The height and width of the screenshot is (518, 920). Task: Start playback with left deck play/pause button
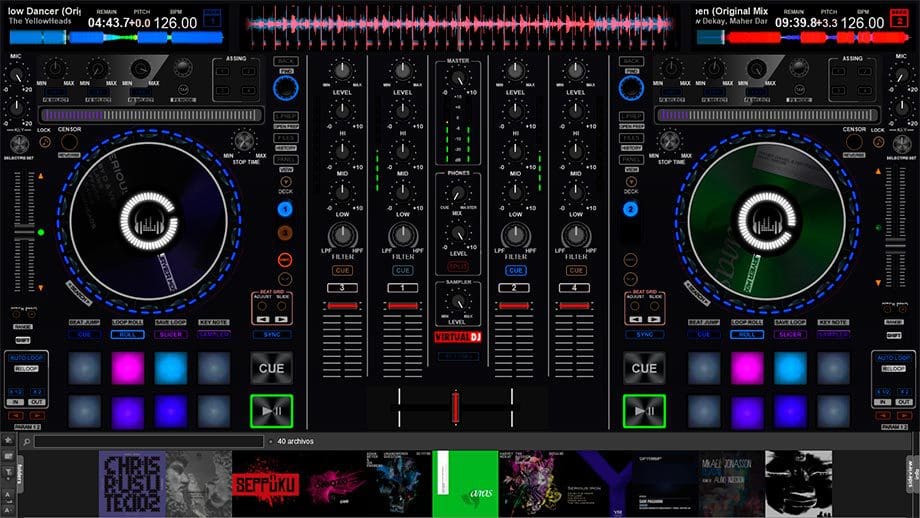pos(271,411)
